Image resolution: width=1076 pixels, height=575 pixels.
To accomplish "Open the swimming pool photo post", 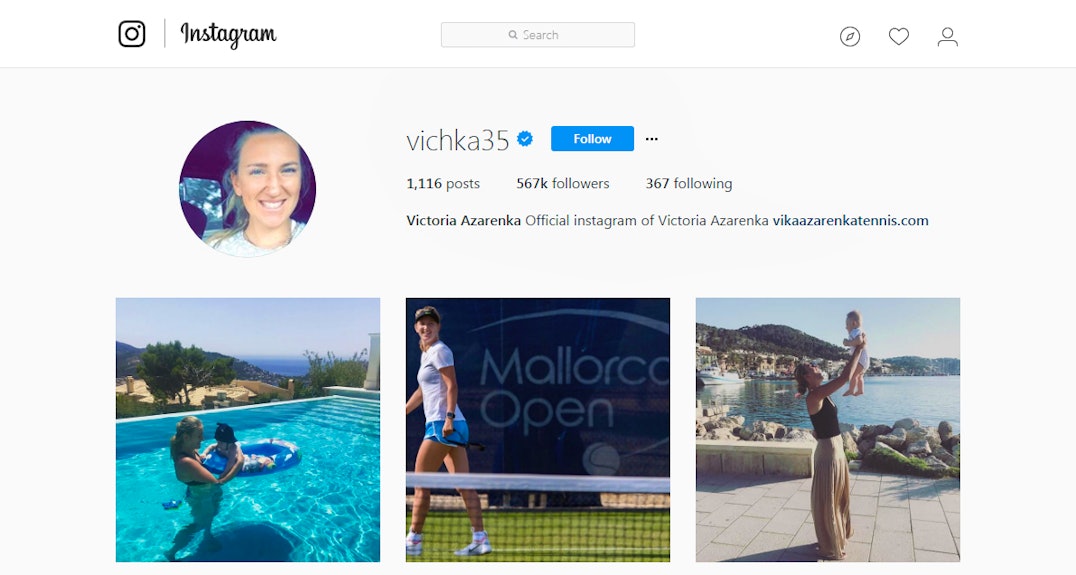I will coord(248,430).
